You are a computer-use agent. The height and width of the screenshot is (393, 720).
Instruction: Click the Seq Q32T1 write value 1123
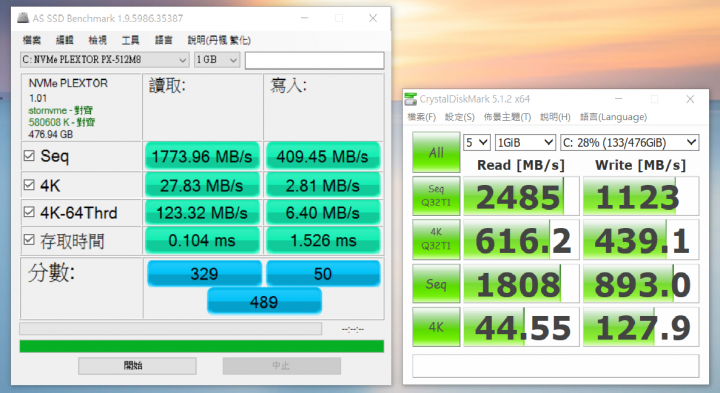point(641,196)
